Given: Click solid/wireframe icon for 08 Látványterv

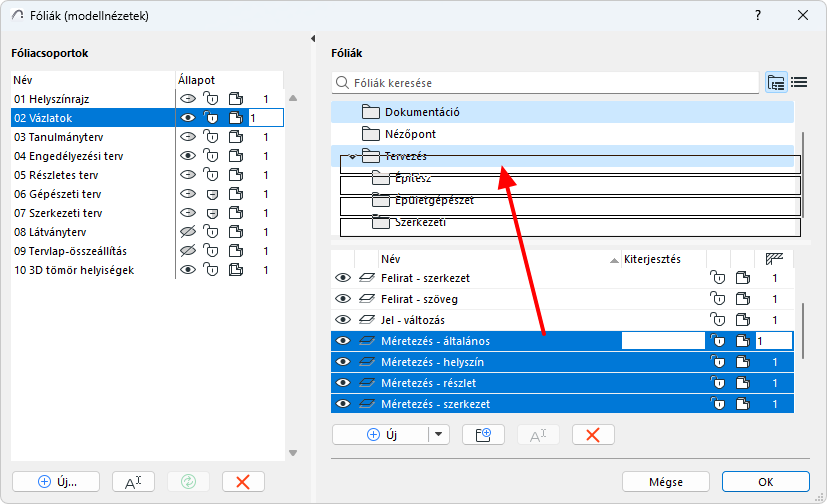Looking at the screenshot, I should (236, 231).
